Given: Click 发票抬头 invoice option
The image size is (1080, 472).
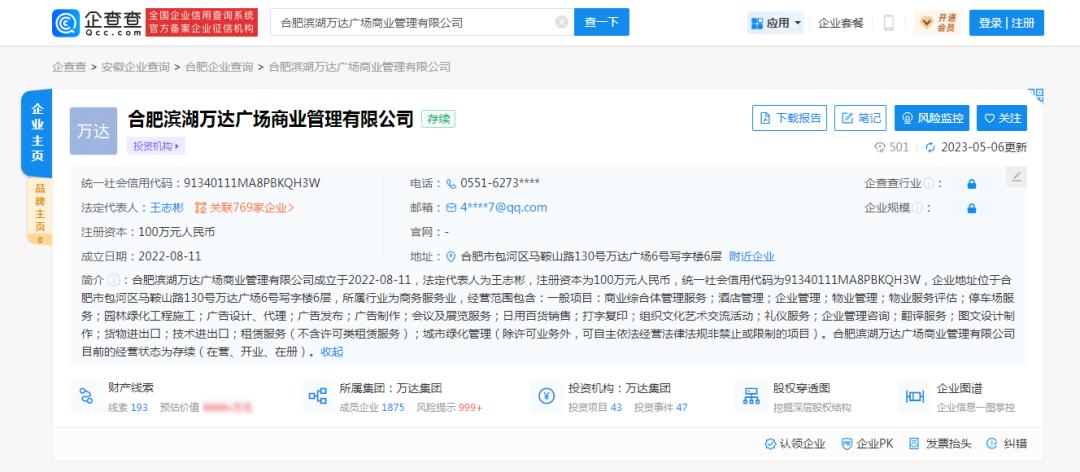Looking at the screenshot, I should click(x=940, y=444).
